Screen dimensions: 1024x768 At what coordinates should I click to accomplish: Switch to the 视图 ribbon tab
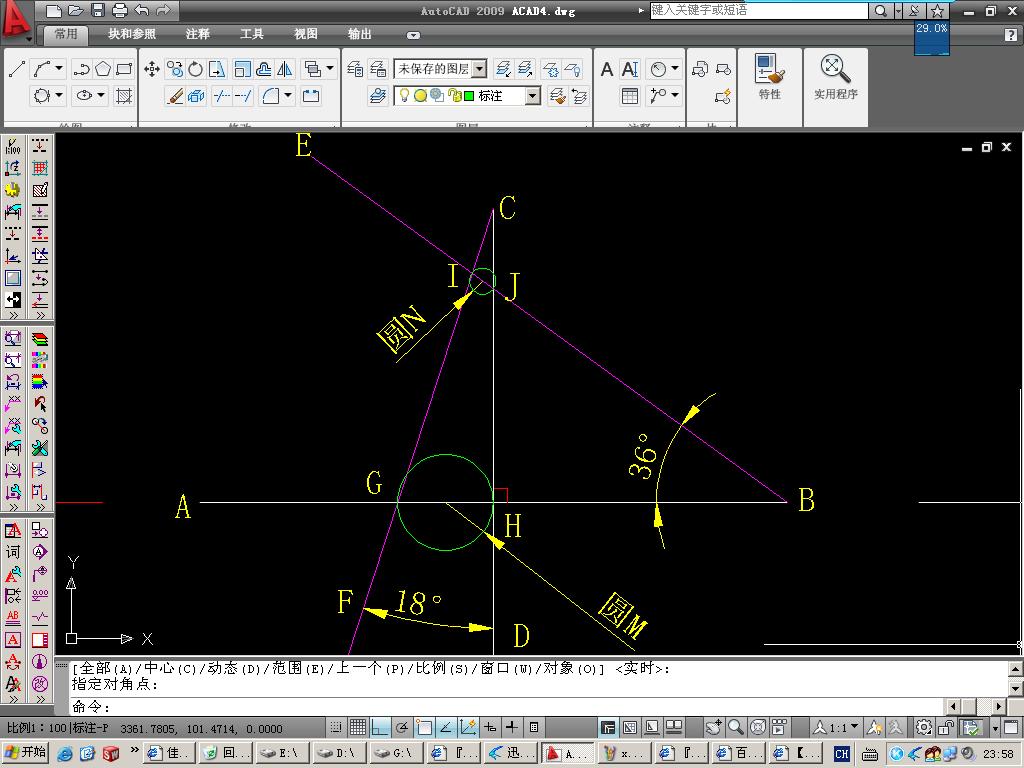pyautogui.click(x=306, y=34)
